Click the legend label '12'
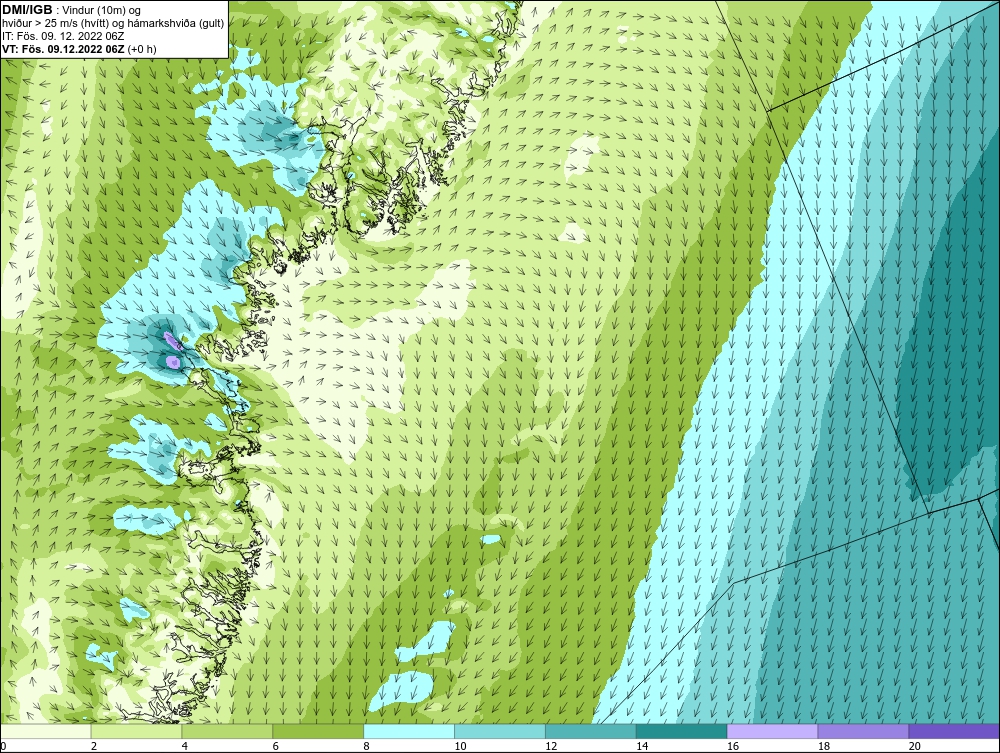Viewport: 1000px width, 753px height. (551, 746)
